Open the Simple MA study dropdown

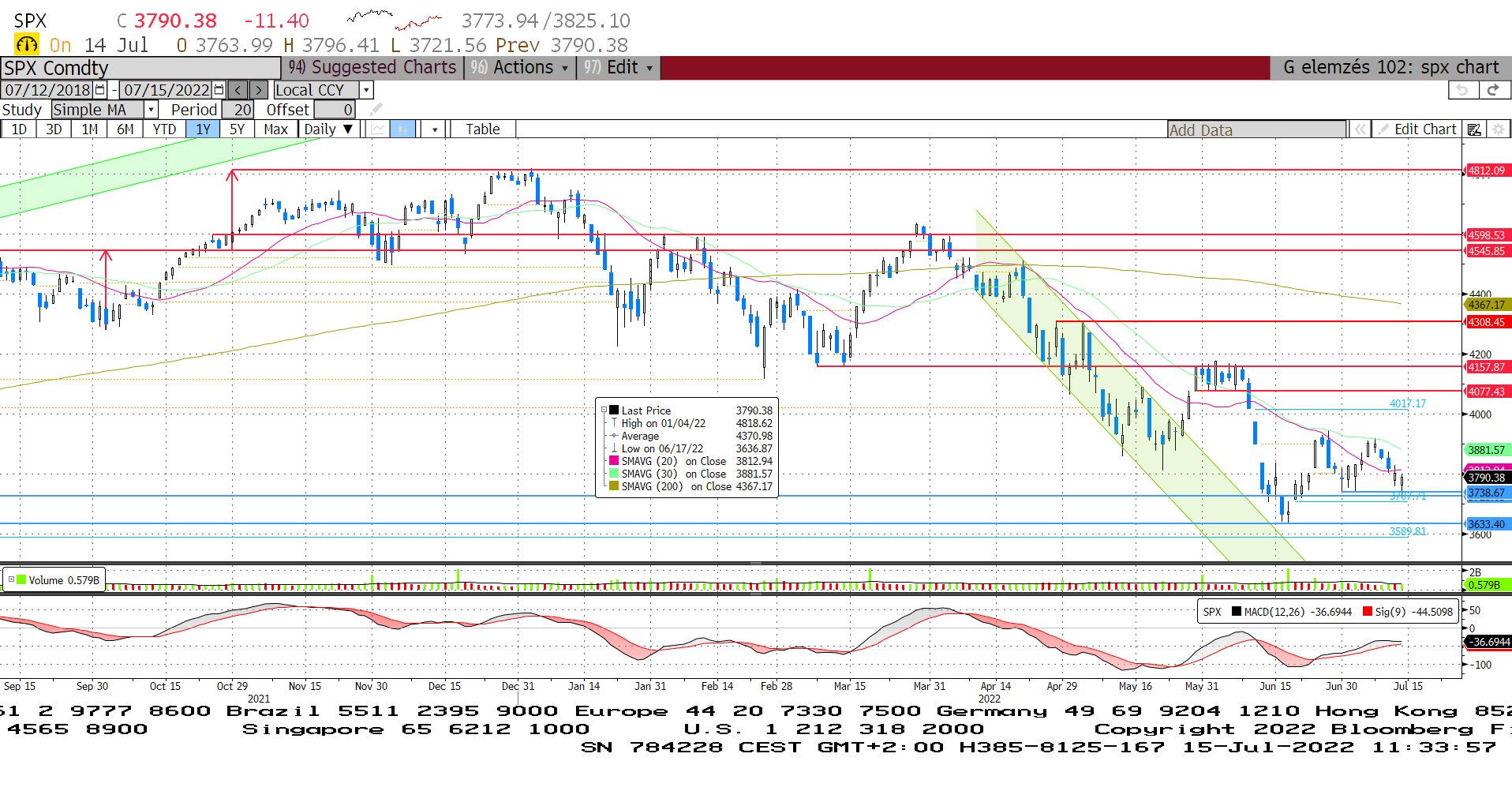[152, 110]
